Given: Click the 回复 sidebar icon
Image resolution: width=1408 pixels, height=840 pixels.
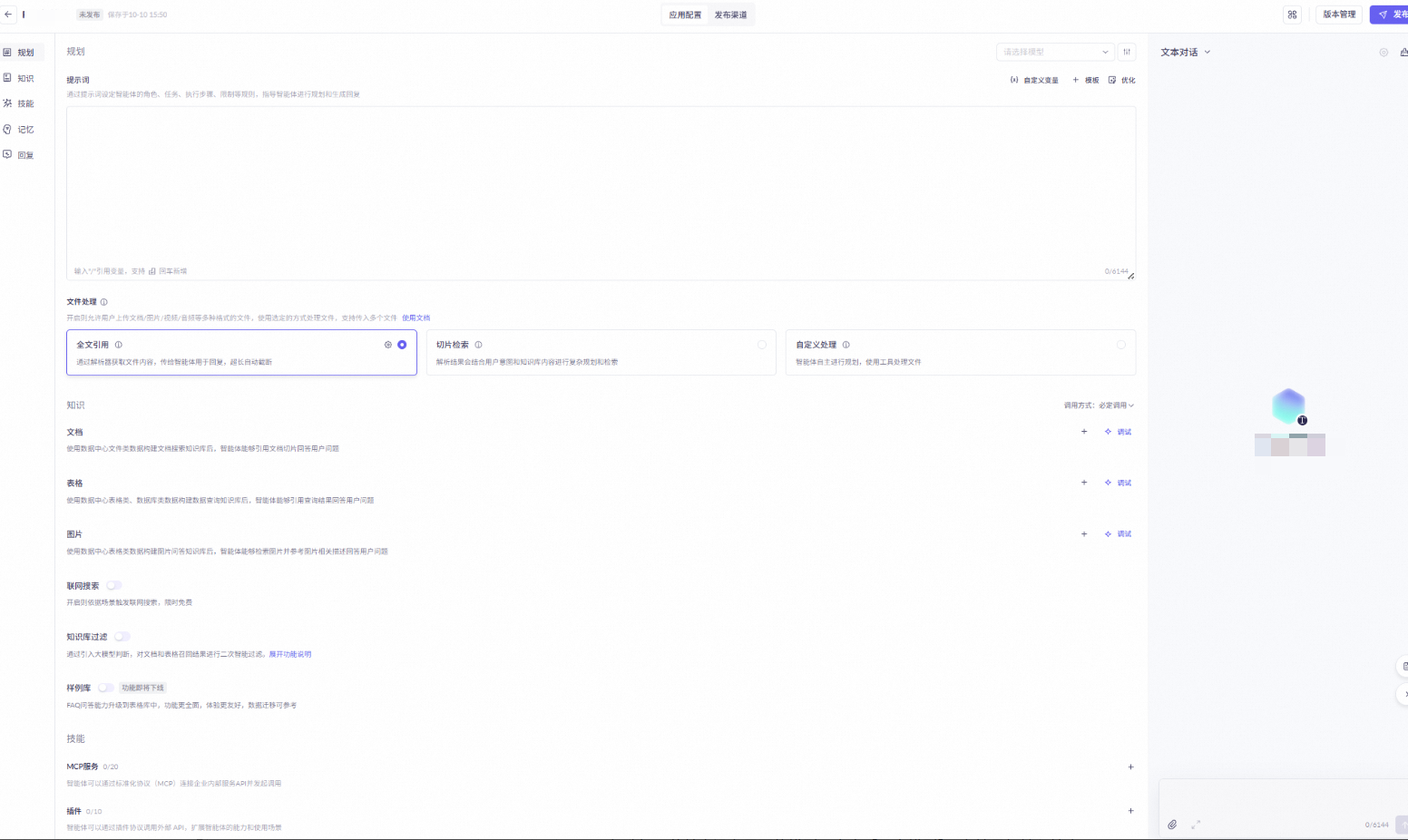Looking at the screenshot, I should tap(7, 155).
